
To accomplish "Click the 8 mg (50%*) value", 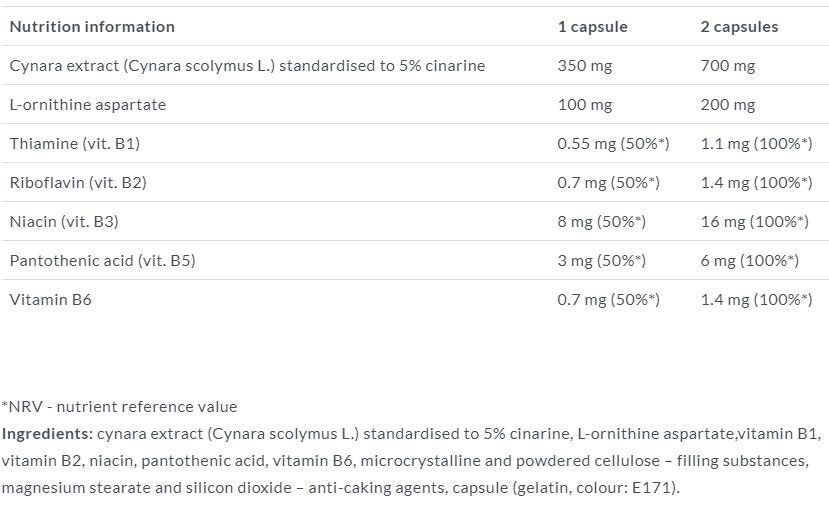I will pyautogui.click(x=601, y=222).
